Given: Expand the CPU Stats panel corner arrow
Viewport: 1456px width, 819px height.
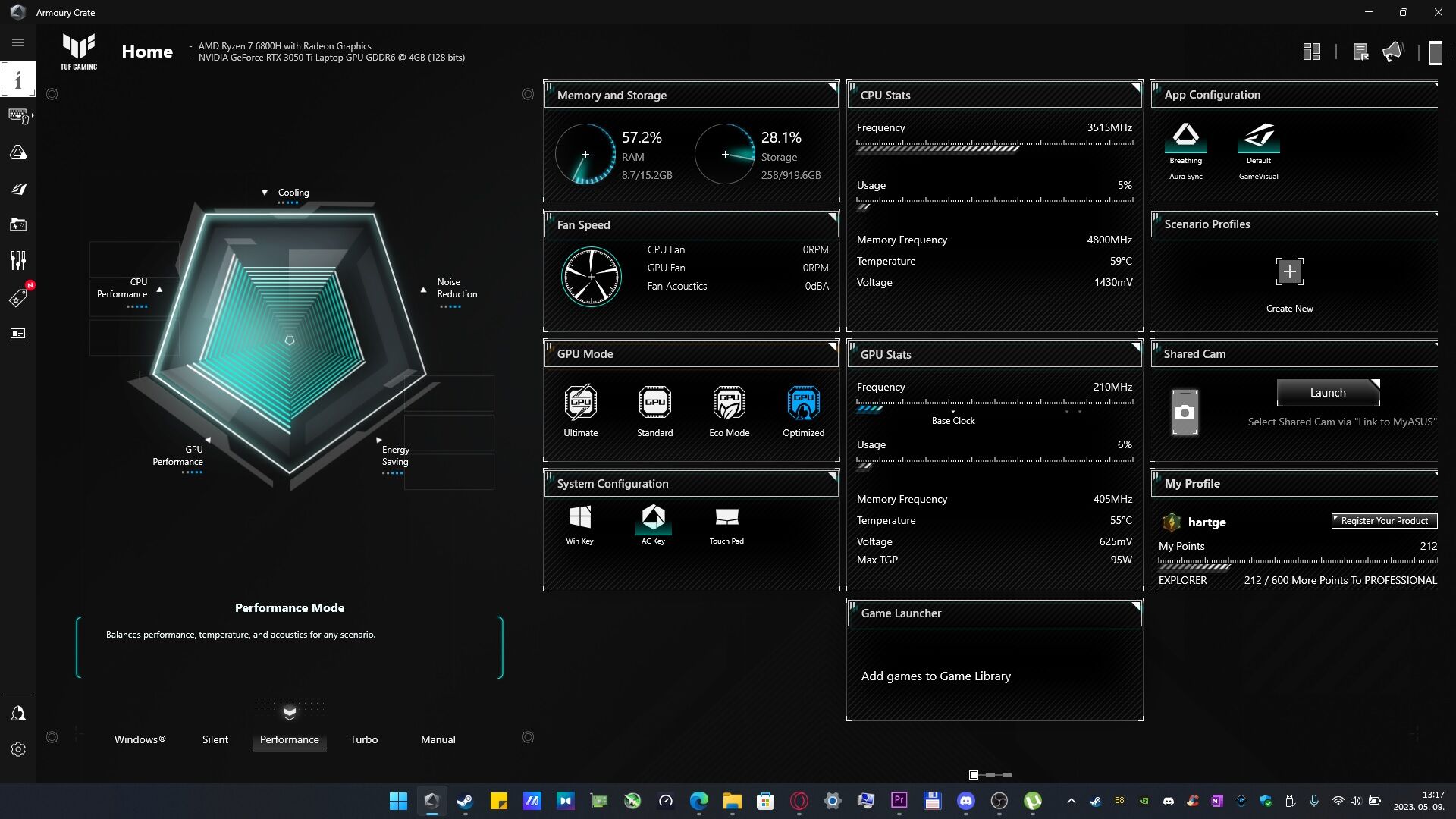Looking at the screenshot, I should [1135, 87].
